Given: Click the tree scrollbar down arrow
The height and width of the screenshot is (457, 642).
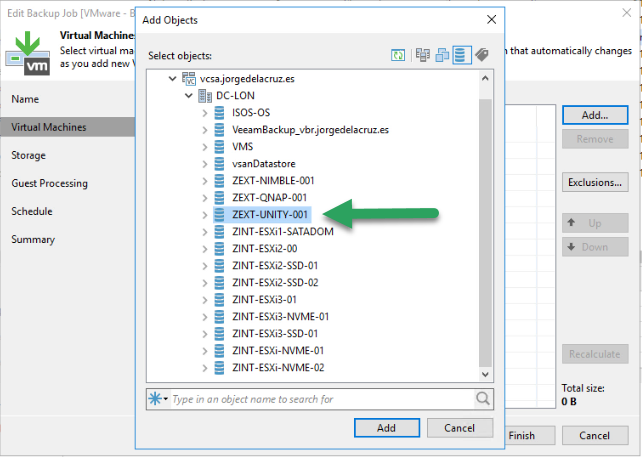Looking at the screenshot, I should (486, 374).
